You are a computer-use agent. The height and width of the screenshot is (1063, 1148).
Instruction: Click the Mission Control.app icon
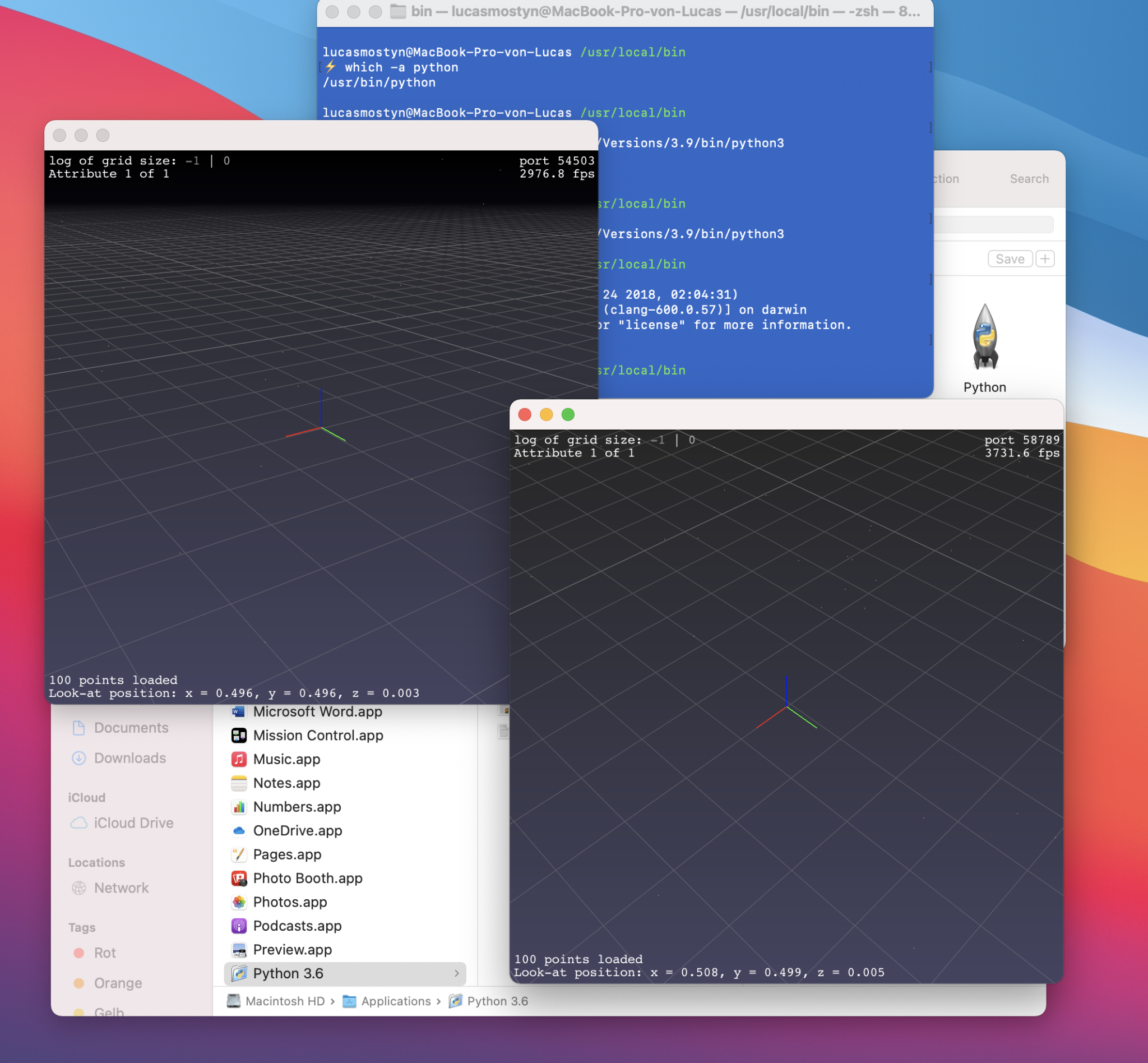click(239, 735)
